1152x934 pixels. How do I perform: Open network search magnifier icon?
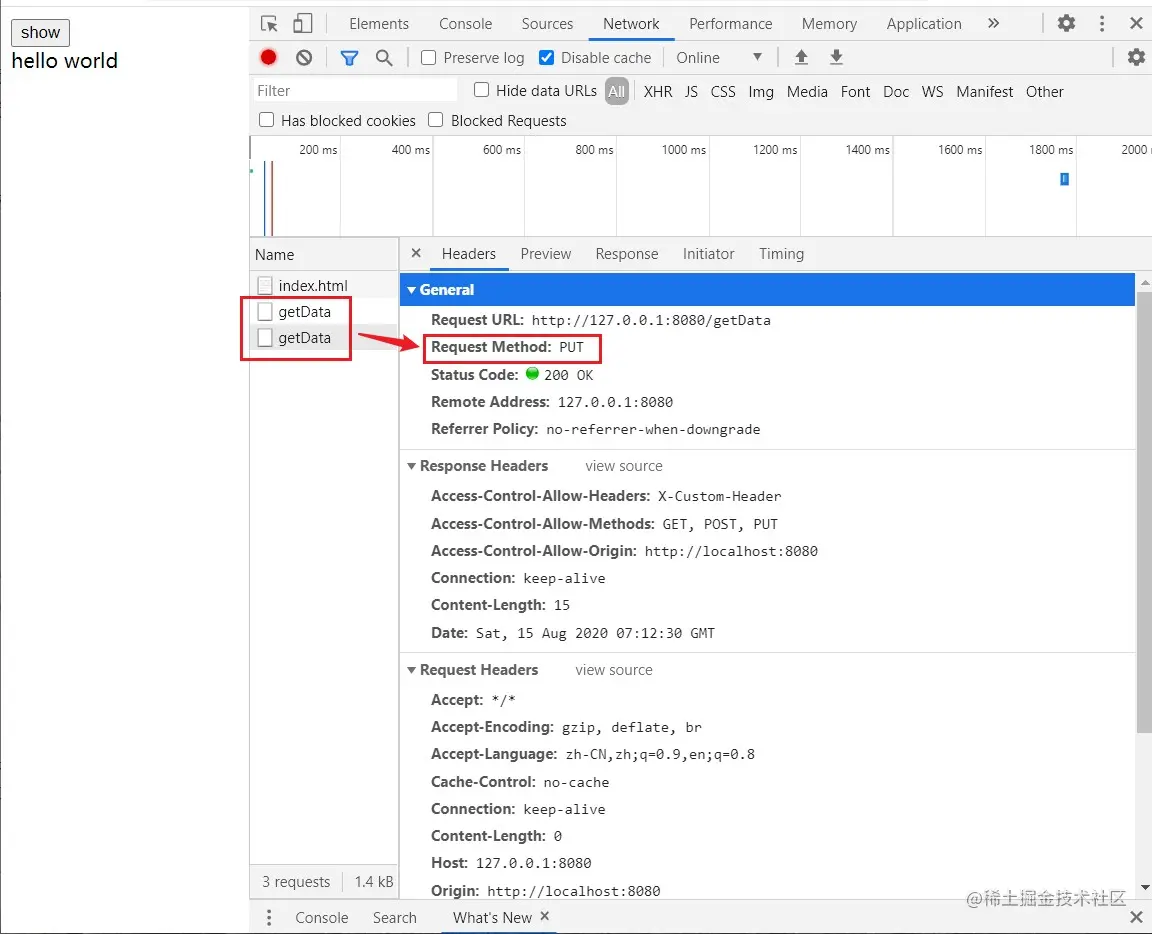click(384, 57)
